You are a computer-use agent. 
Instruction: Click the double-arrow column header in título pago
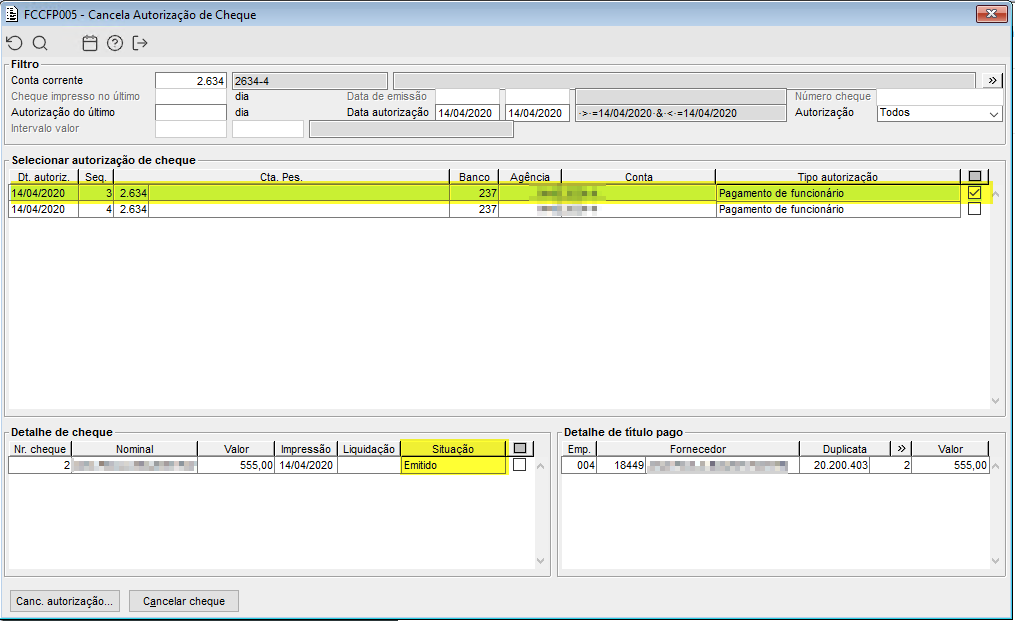coord(901,448)
